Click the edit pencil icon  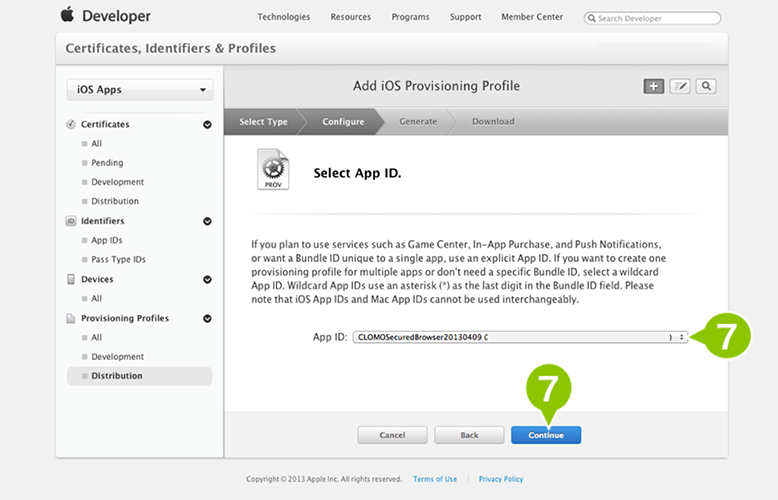(680, 86)
